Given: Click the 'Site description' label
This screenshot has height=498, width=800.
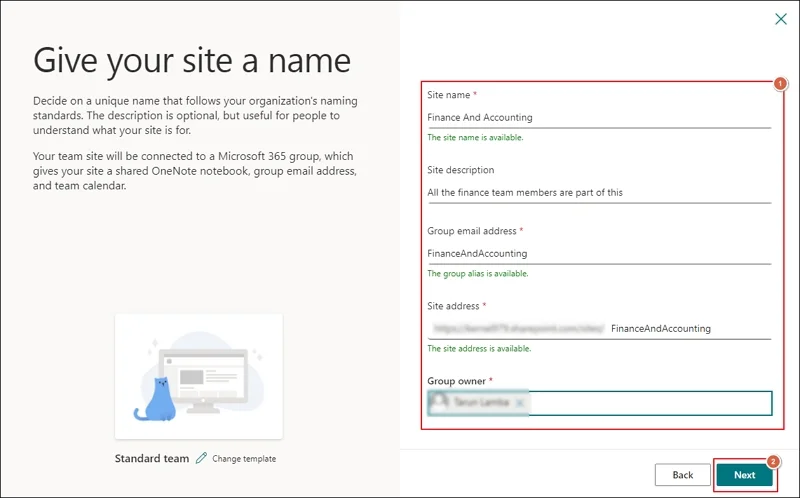Looking at the screenshot, I should coord(460,170).
